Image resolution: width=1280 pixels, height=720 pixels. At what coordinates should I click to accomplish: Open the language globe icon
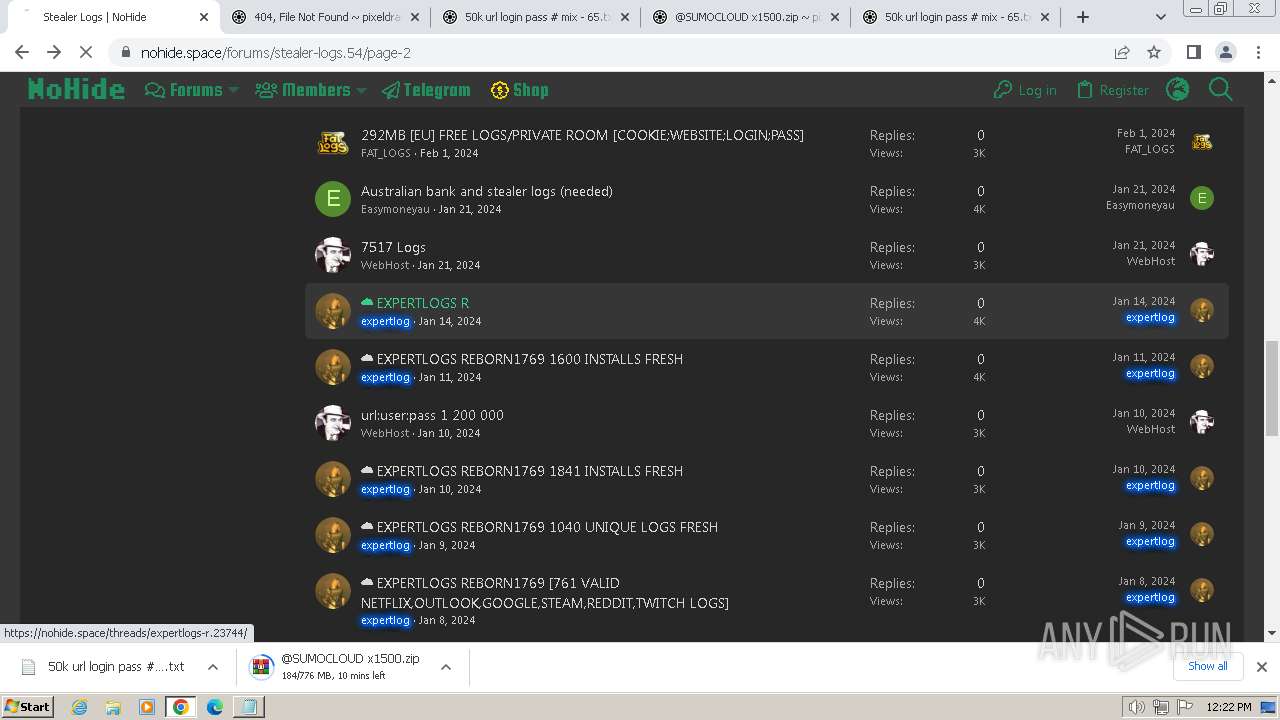1178,90
